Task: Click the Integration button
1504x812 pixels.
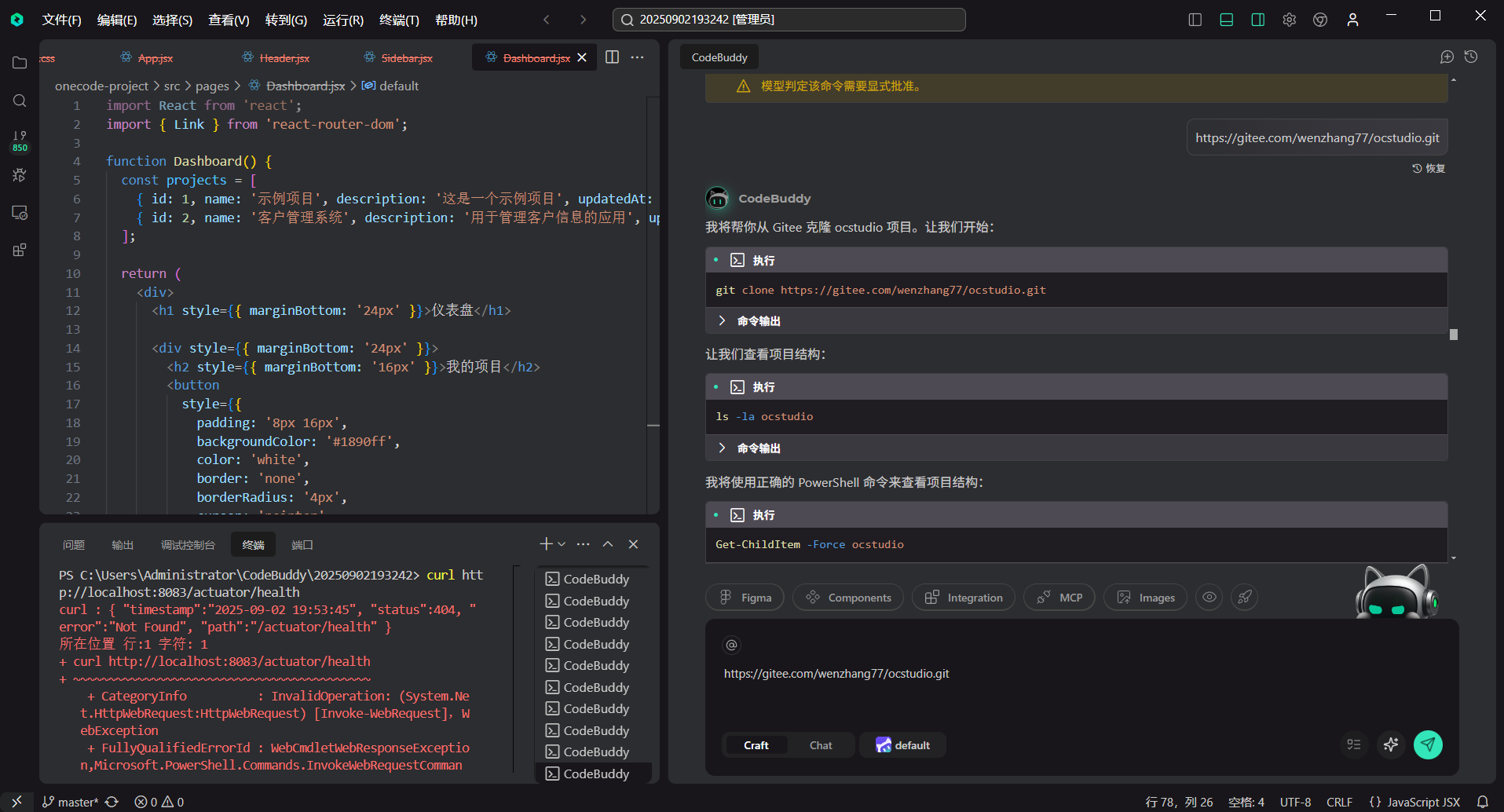Action: (964, 598)
